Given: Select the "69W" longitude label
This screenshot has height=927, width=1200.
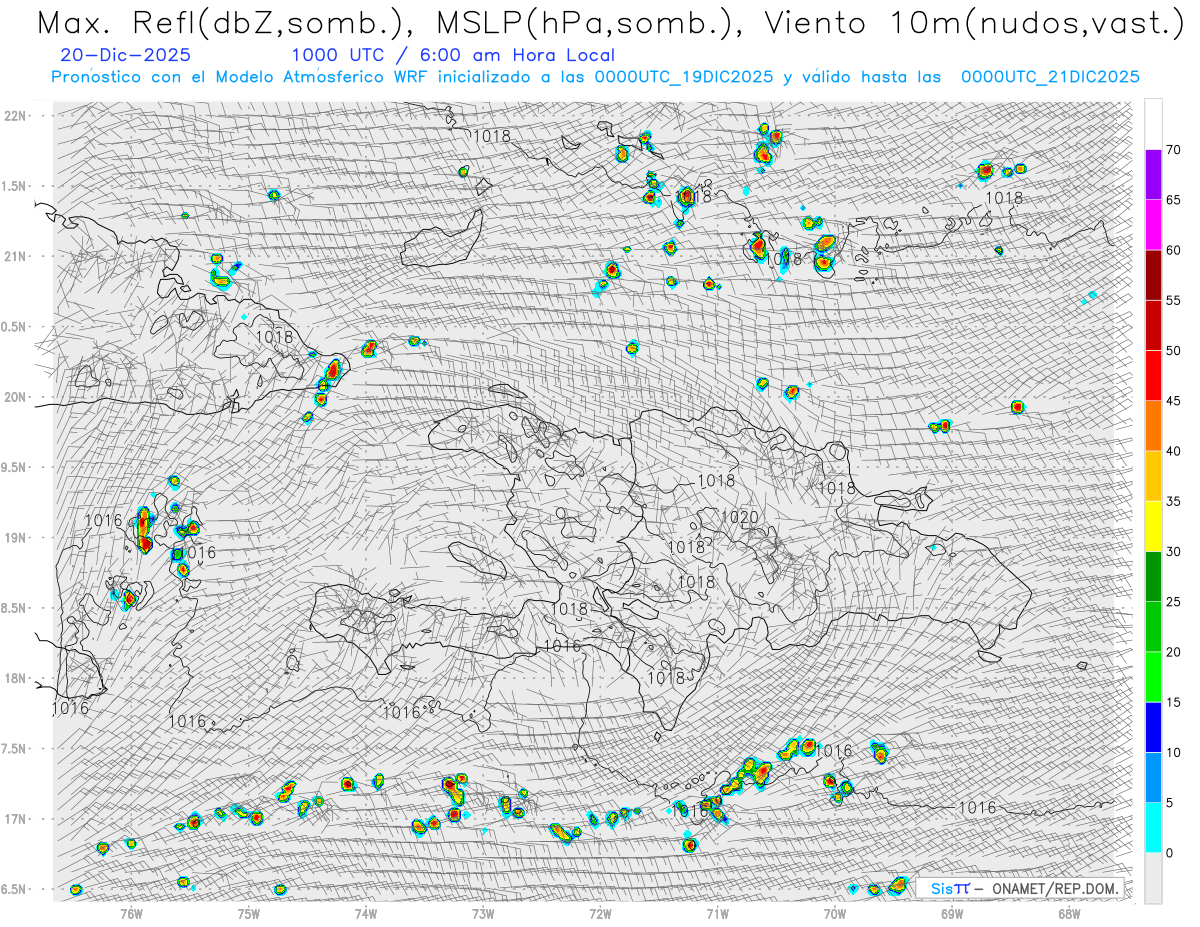Looking at the screenshot, I should click(952, 912).
